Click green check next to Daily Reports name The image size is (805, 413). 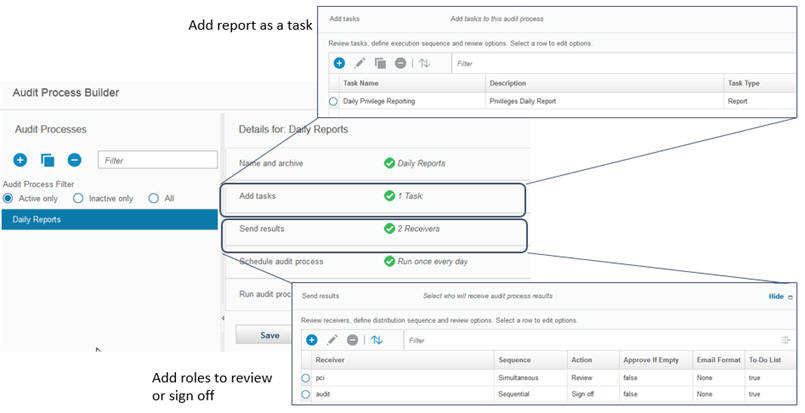pyautogui.click(x=389, y=163)
